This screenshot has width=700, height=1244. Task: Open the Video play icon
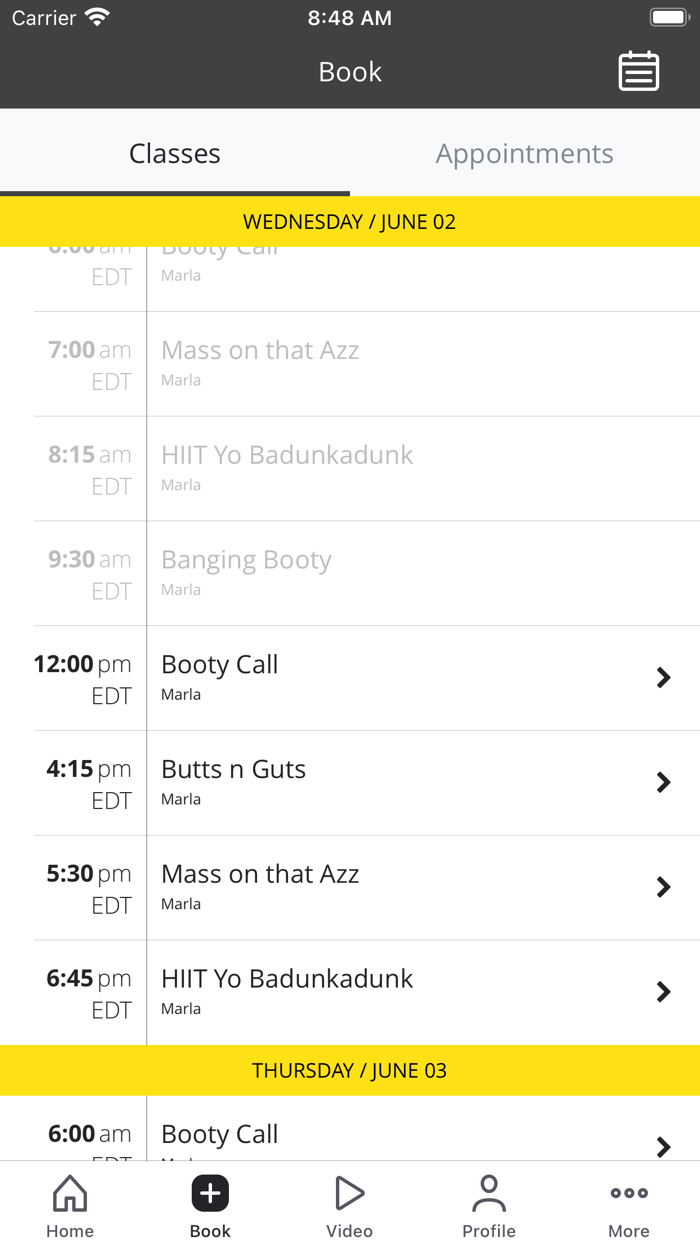coord(349,1193)
